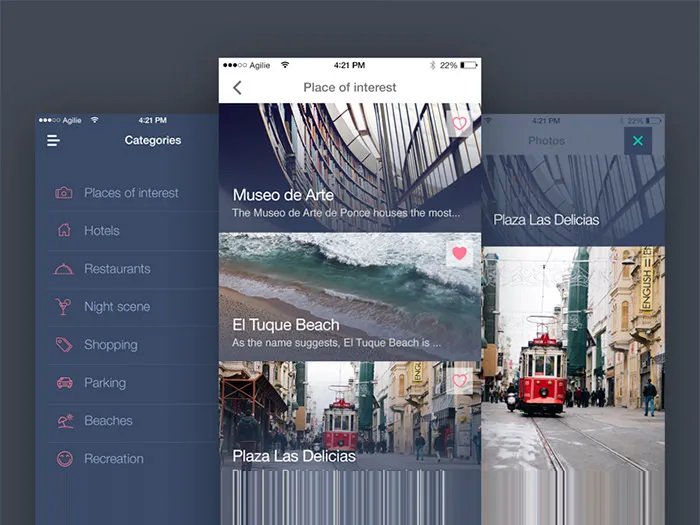Tap the price tag icon beside Shopping

pyautogui.click(x=64, y=345)
